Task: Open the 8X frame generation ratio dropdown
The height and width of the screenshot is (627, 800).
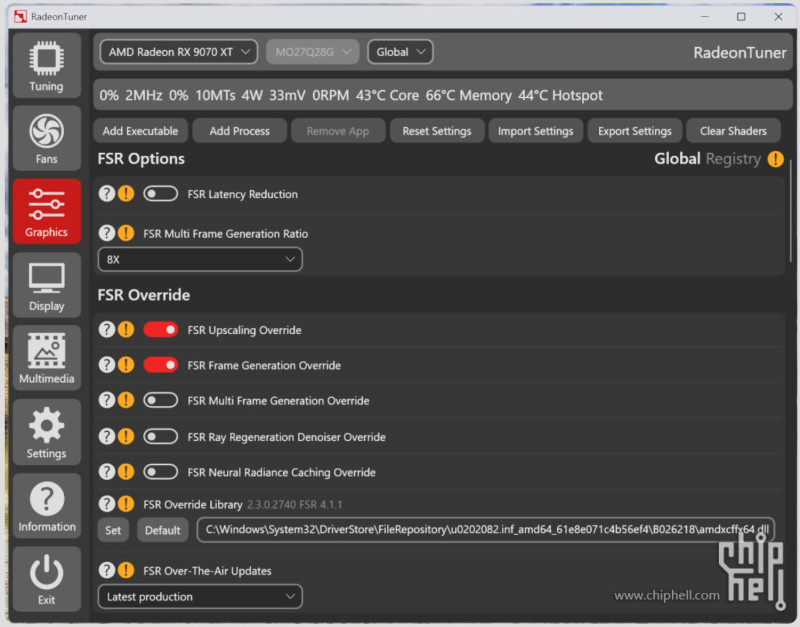Action: tap(200, 259)
